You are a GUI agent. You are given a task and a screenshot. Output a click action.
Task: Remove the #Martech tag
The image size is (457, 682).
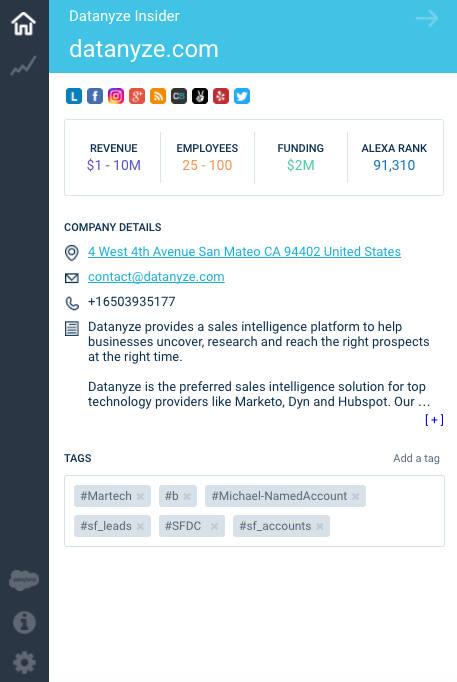[140, 496]
